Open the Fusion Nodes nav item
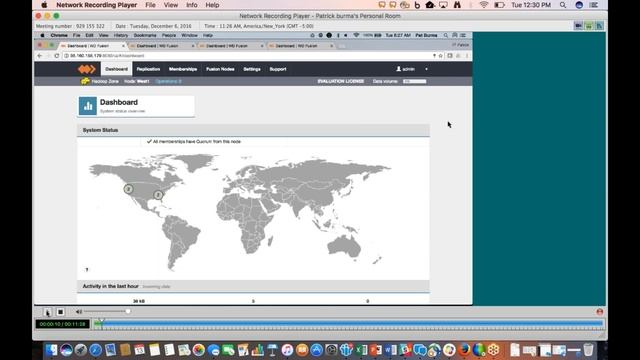This screenshot has width=640, height=360. pyautogui.click(x=220, y=69)
